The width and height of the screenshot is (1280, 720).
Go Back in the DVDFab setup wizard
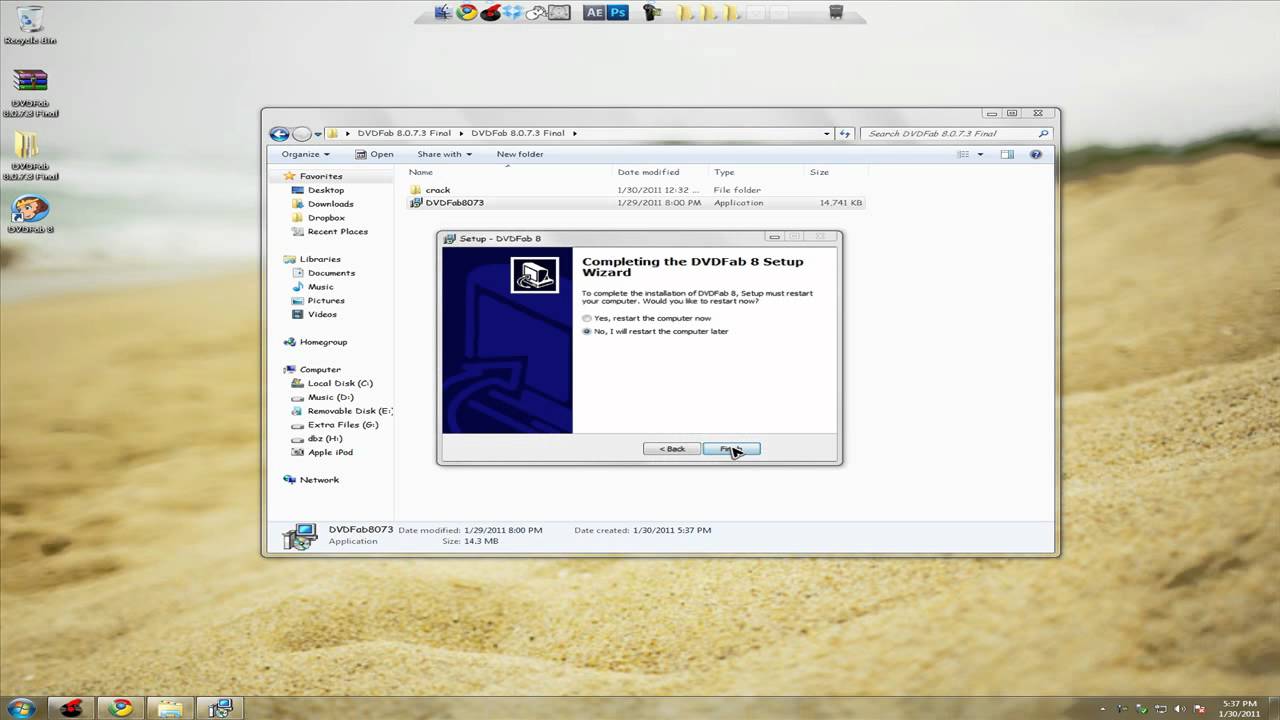(x=671, y=449)
